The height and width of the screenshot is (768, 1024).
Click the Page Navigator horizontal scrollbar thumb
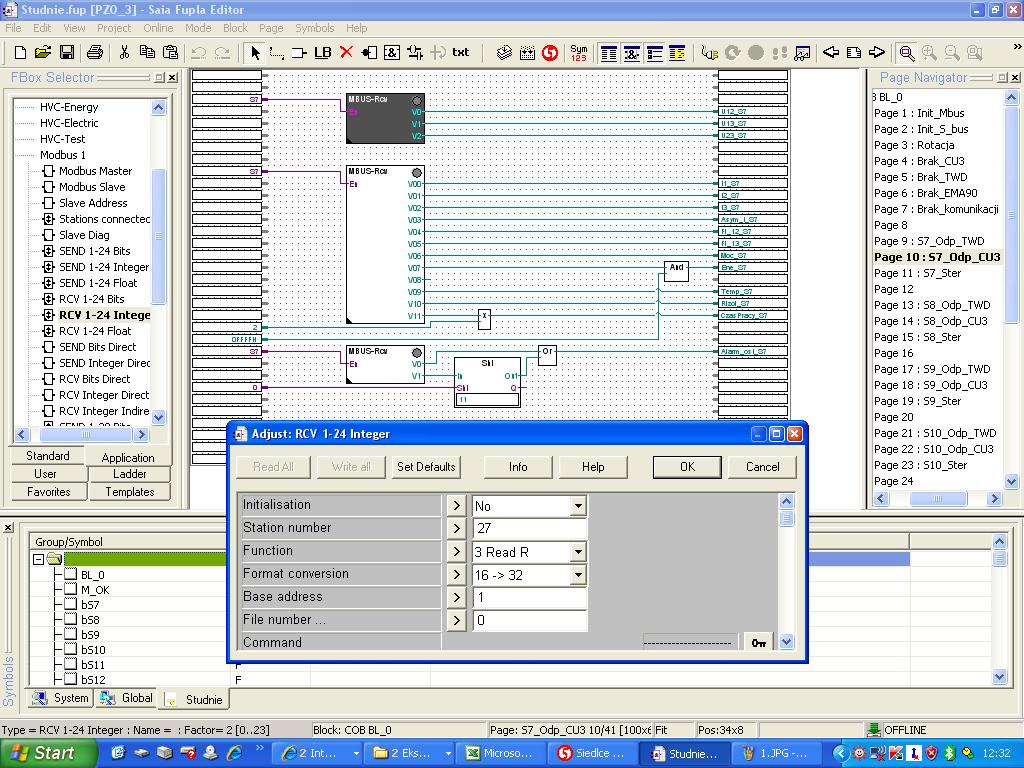(x=938, y=499)
